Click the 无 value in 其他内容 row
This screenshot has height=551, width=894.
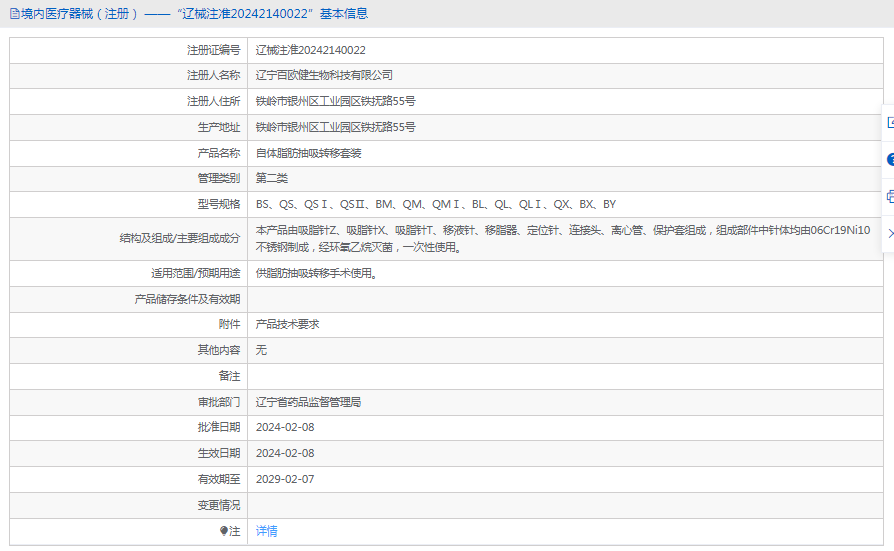261,350
